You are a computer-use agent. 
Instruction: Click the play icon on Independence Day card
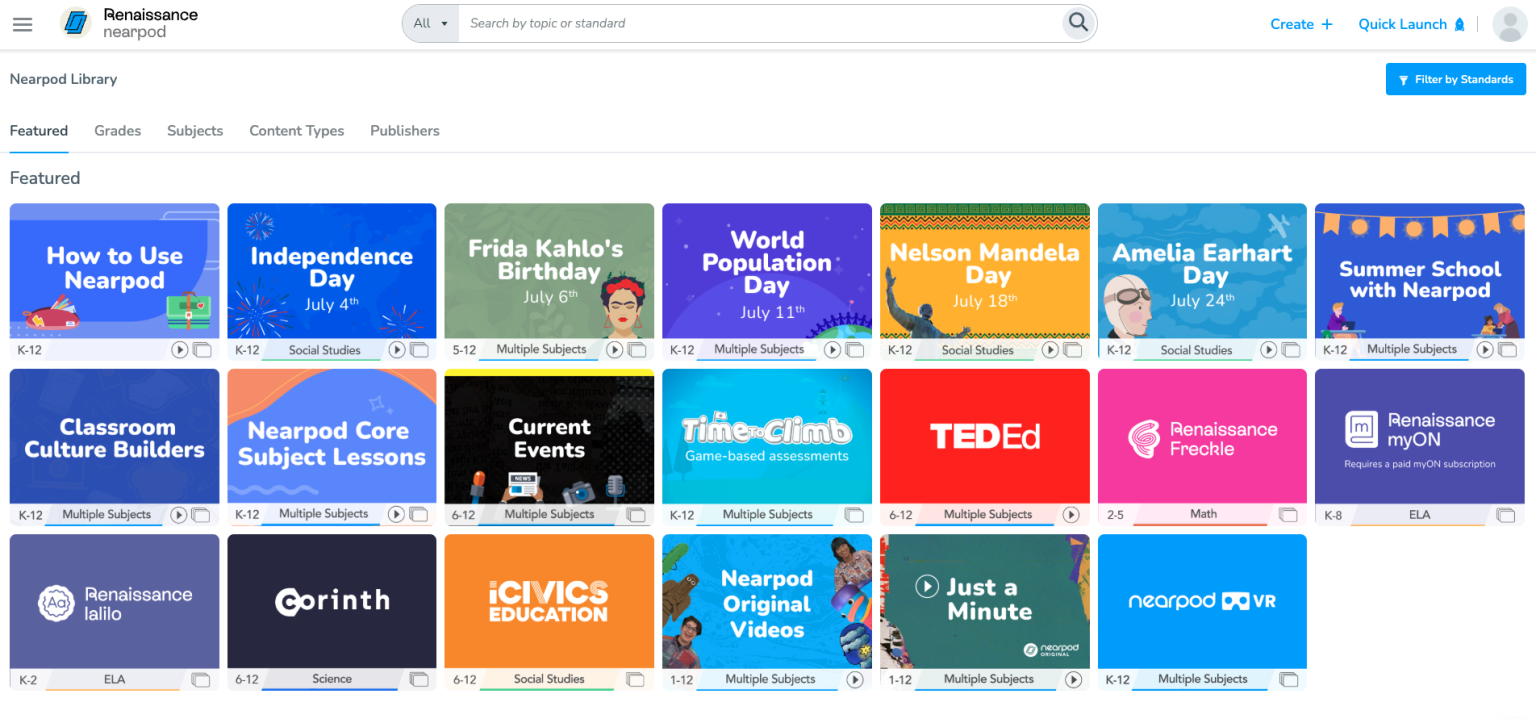click(x=396, y=350)
